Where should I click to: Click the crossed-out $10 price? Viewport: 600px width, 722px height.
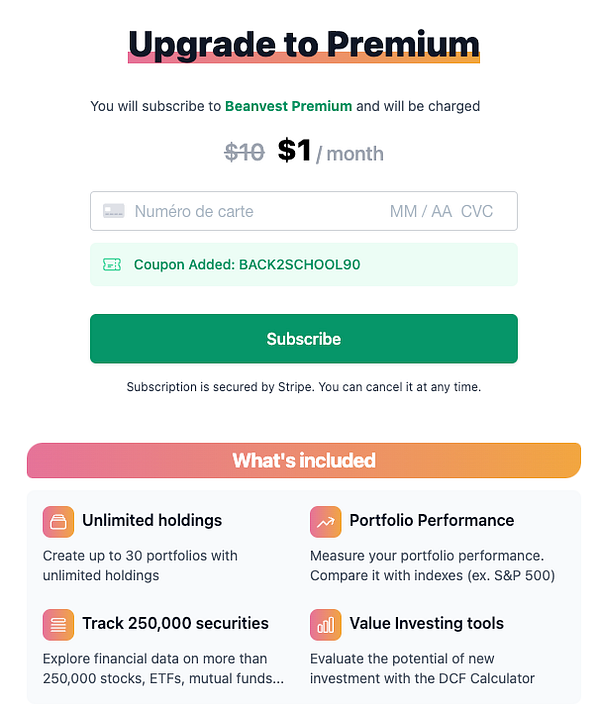point(244,152)
